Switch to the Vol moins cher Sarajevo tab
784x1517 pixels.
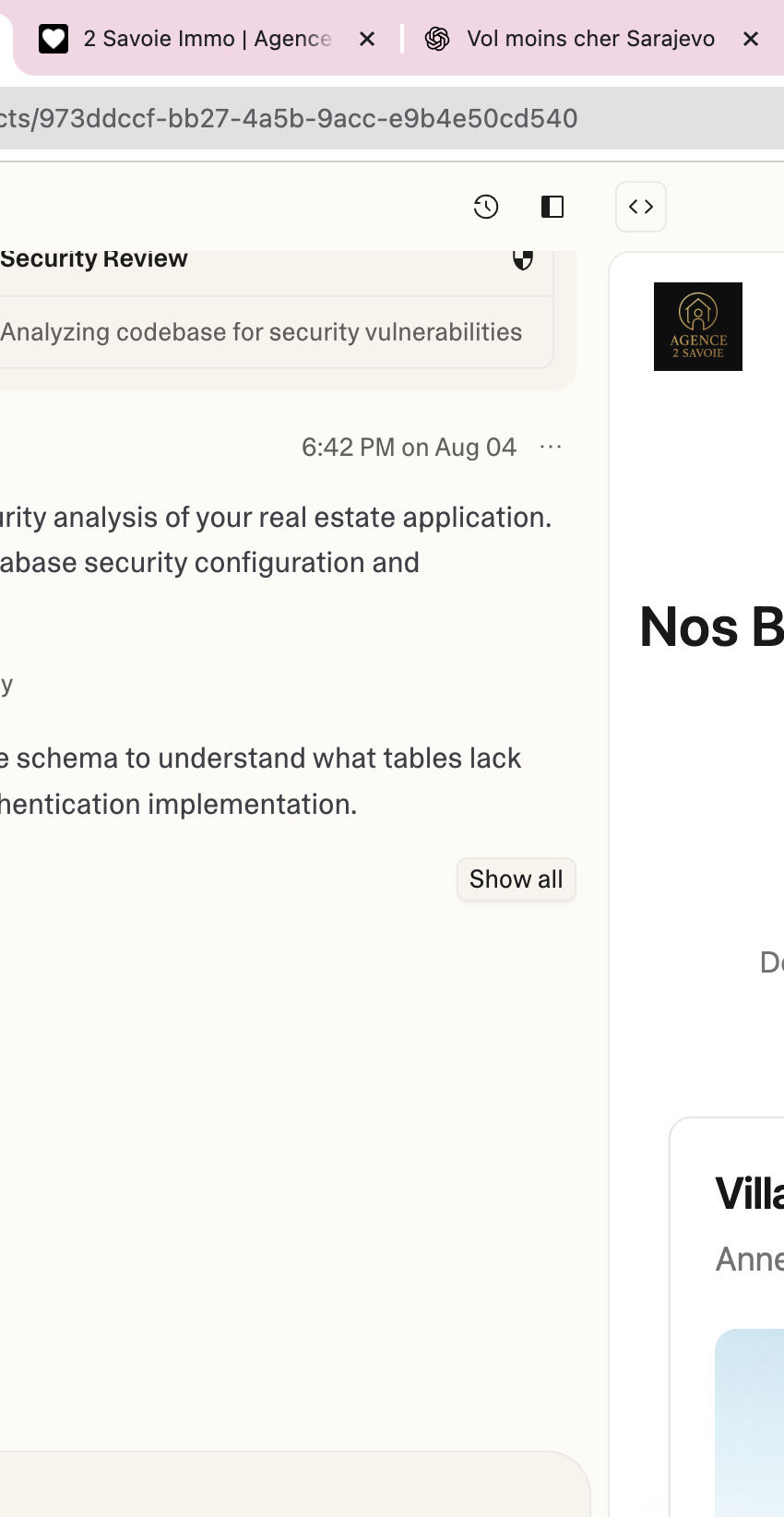(x=590, y=39)
